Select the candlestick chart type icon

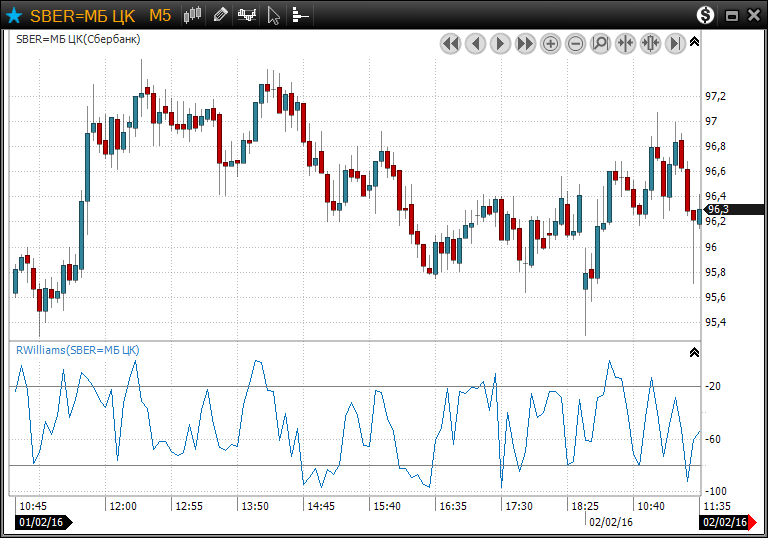coord(193,15)
